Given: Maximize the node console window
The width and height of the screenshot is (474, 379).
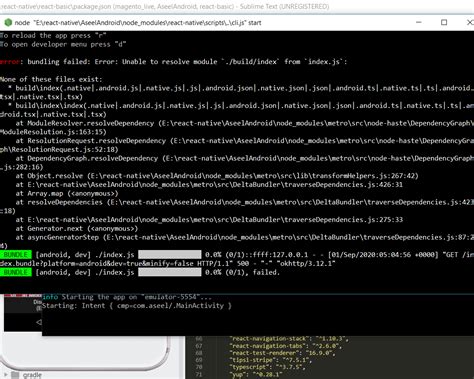Looking at the screenshot, I should [x=444, y=22].
